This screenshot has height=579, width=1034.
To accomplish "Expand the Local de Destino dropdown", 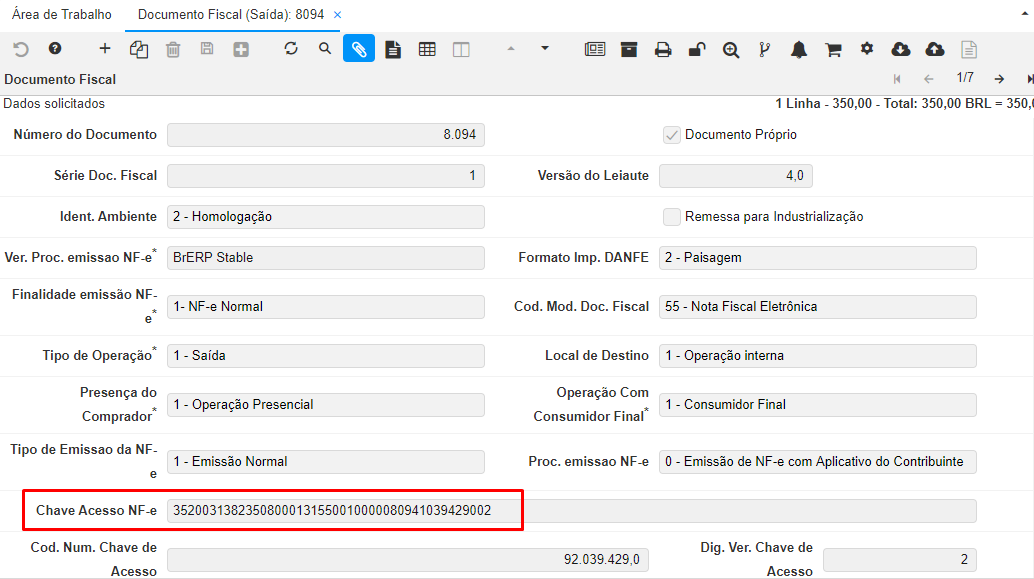I will tap(817, 356).
